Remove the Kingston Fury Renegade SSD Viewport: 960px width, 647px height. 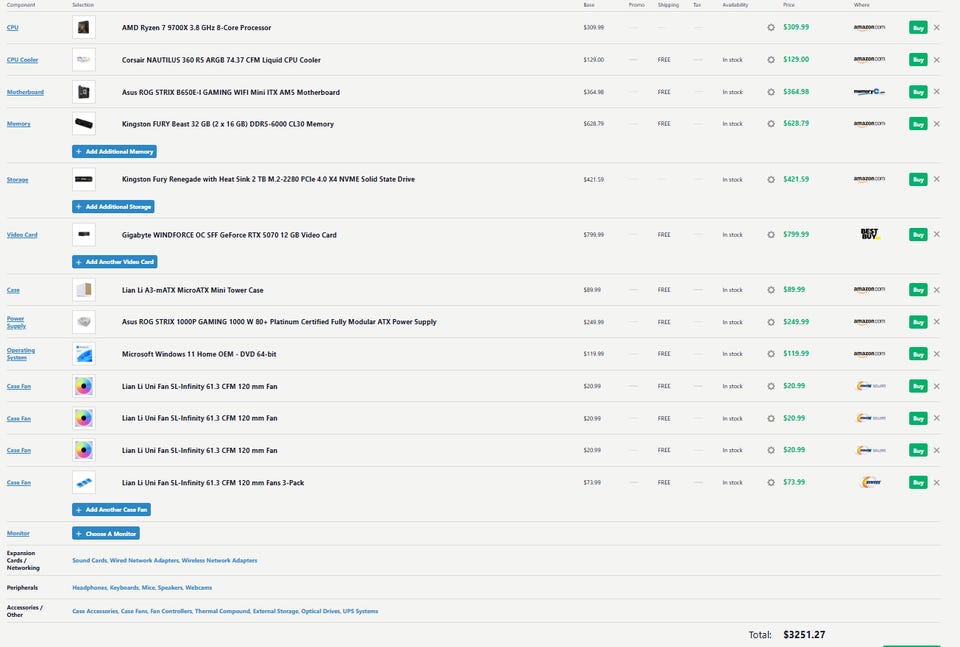(937, 179)
